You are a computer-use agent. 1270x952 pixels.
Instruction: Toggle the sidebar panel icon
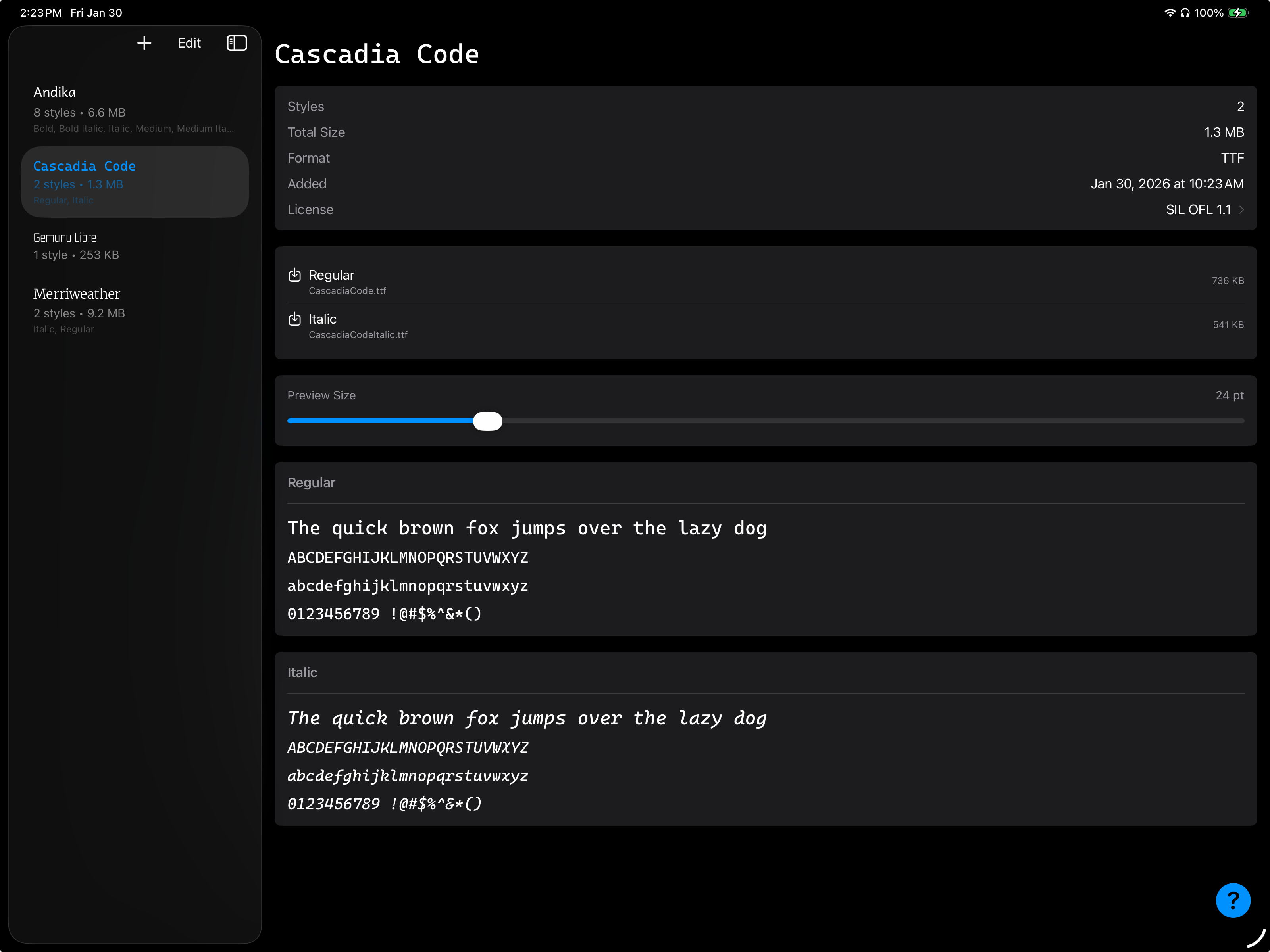pyautogui.click(x=237, y=43)
